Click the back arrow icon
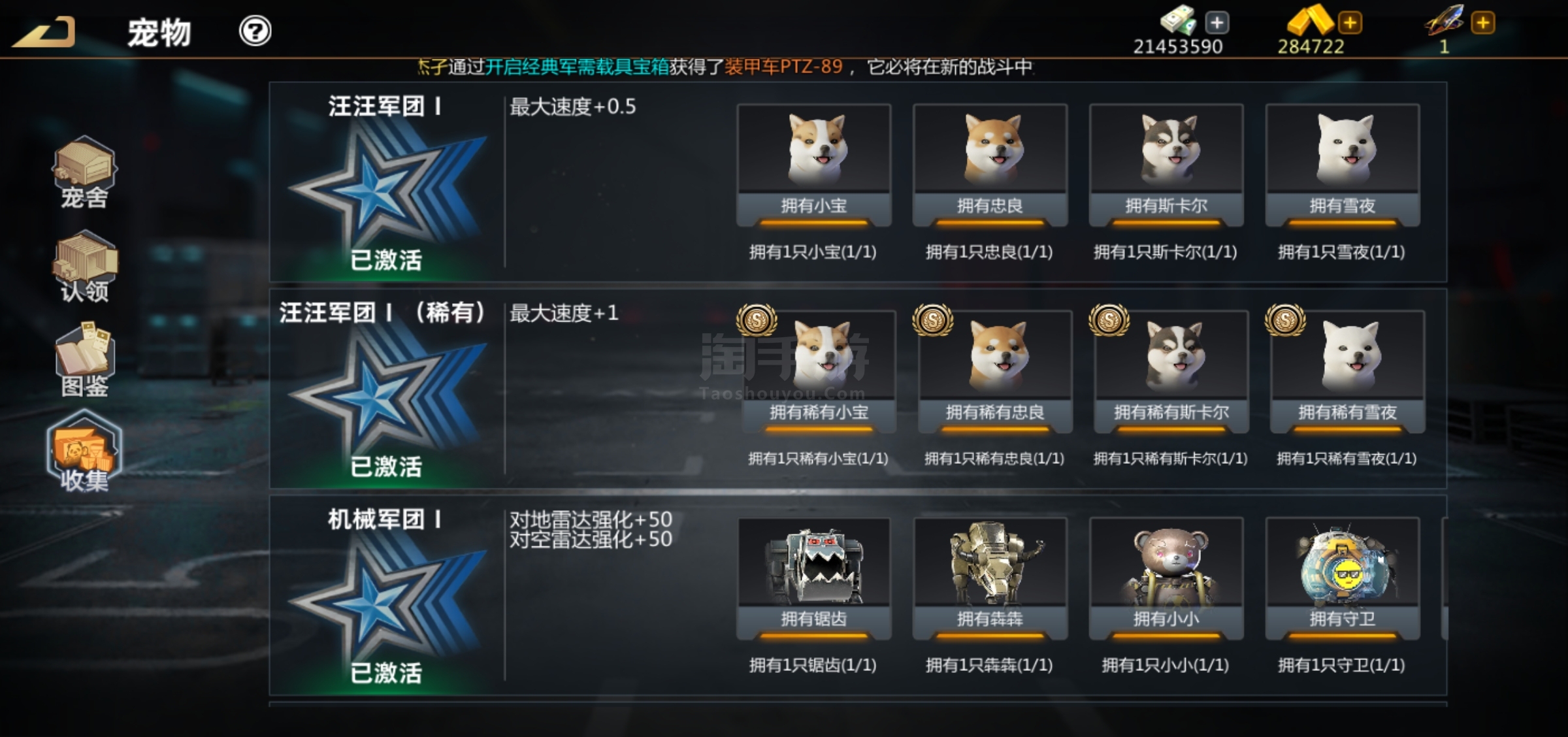Screen dimensions: 1568x737 pos(44,31)
